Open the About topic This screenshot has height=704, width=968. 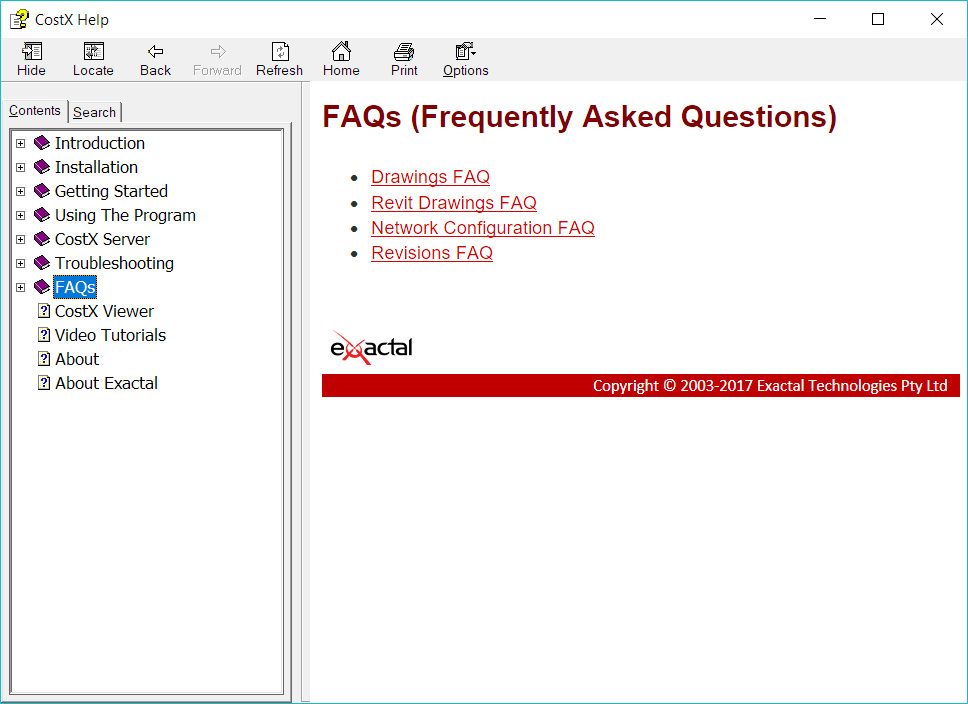[x=77, y=359]
